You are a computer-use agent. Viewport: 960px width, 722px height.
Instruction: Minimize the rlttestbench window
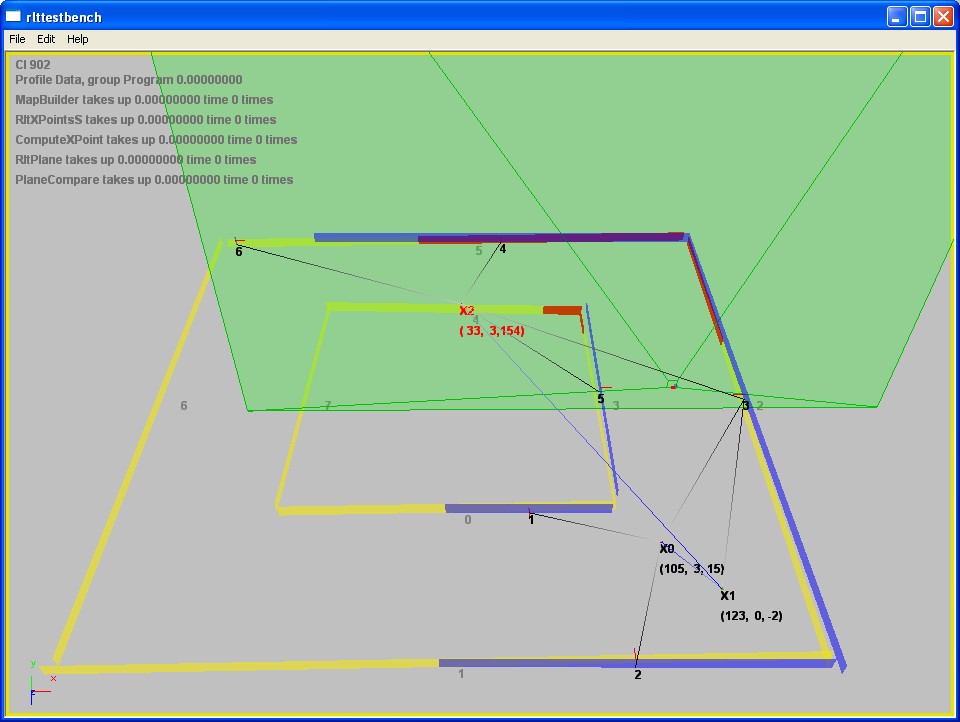[897, 16]
